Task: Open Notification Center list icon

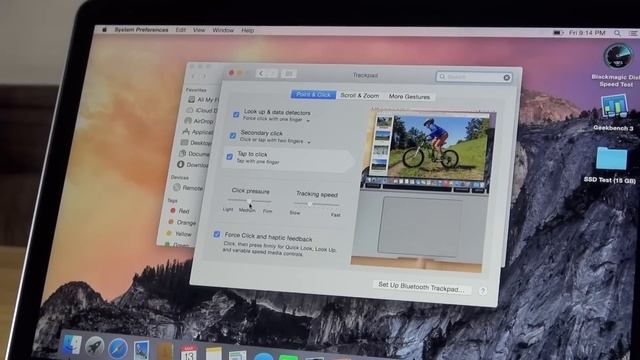Action: click(633, 33)
